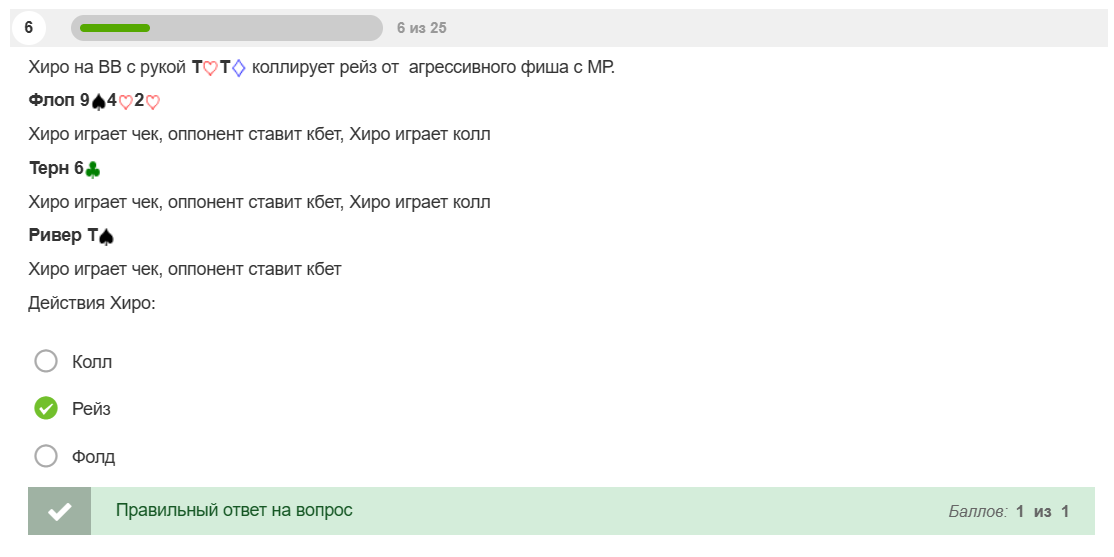
Task: Click 'Правильный ответ на вопрос' message
Action: 234,510
